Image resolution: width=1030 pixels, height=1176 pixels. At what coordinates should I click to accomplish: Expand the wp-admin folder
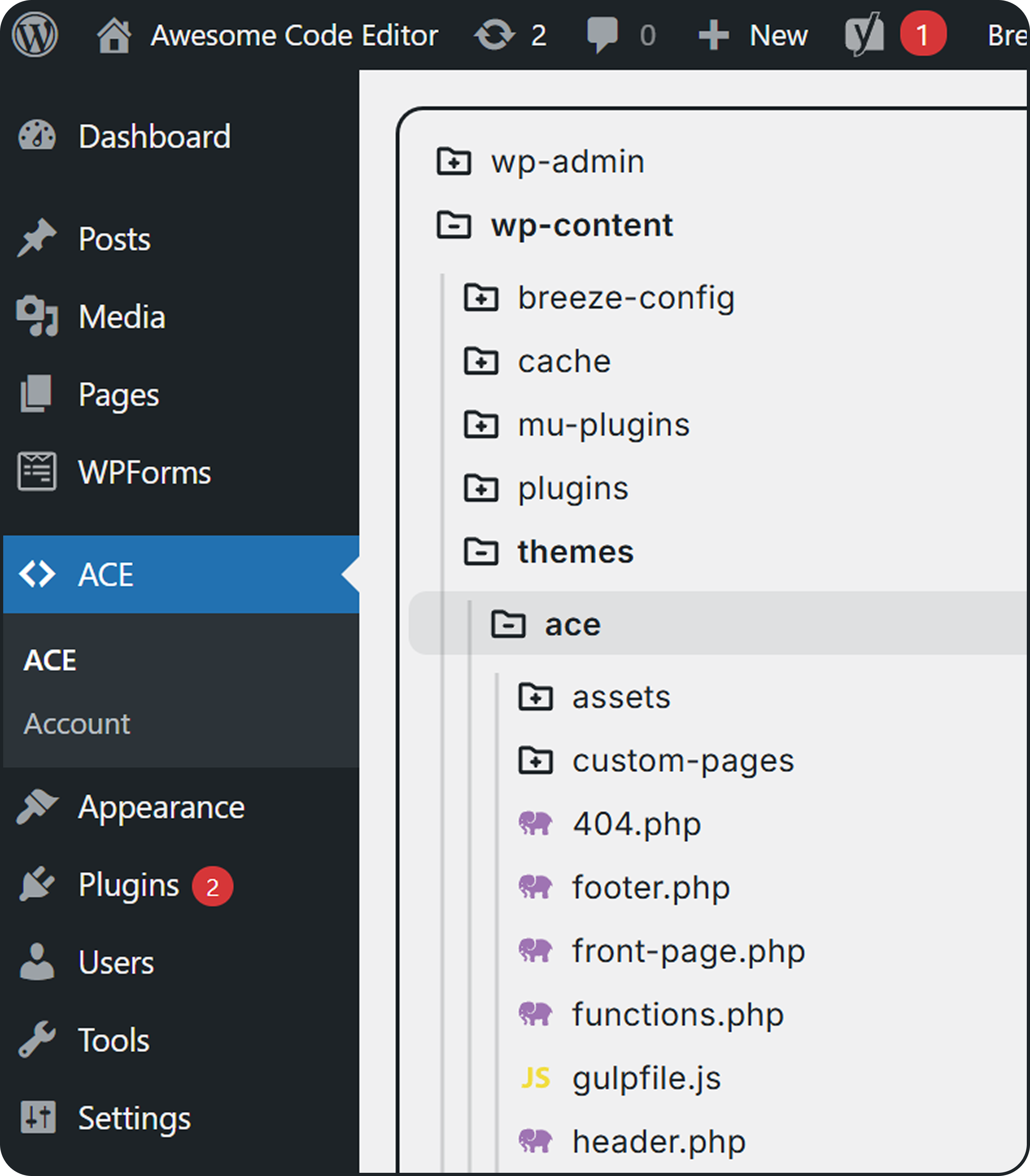[x=454, y=162]
